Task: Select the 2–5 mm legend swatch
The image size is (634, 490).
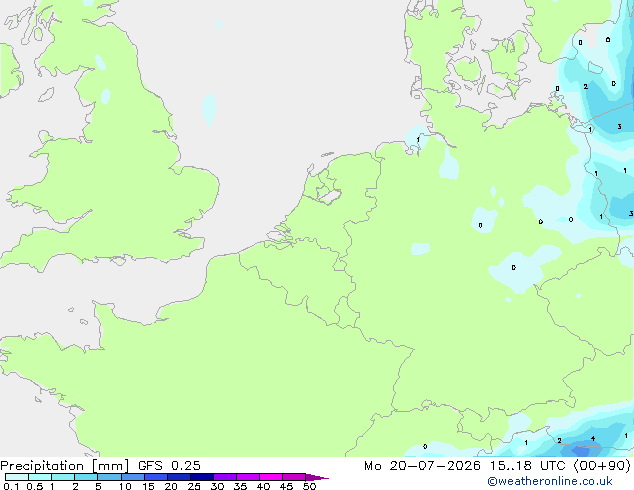Action: pyautogui.click(x=86, y=477)
